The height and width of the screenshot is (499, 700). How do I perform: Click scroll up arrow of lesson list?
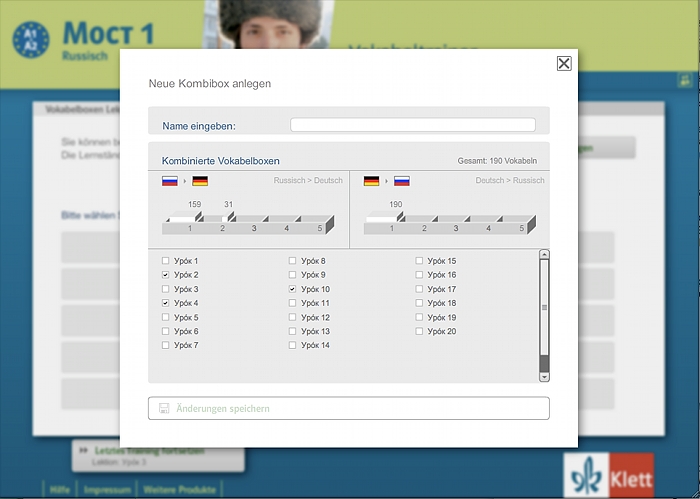(544, 254)
